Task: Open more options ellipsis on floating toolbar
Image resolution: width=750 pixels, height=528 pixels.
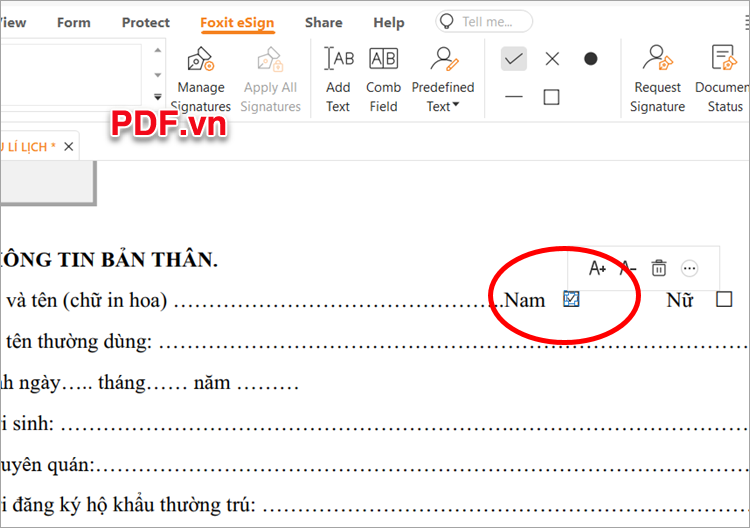Action: coord(689,268)
